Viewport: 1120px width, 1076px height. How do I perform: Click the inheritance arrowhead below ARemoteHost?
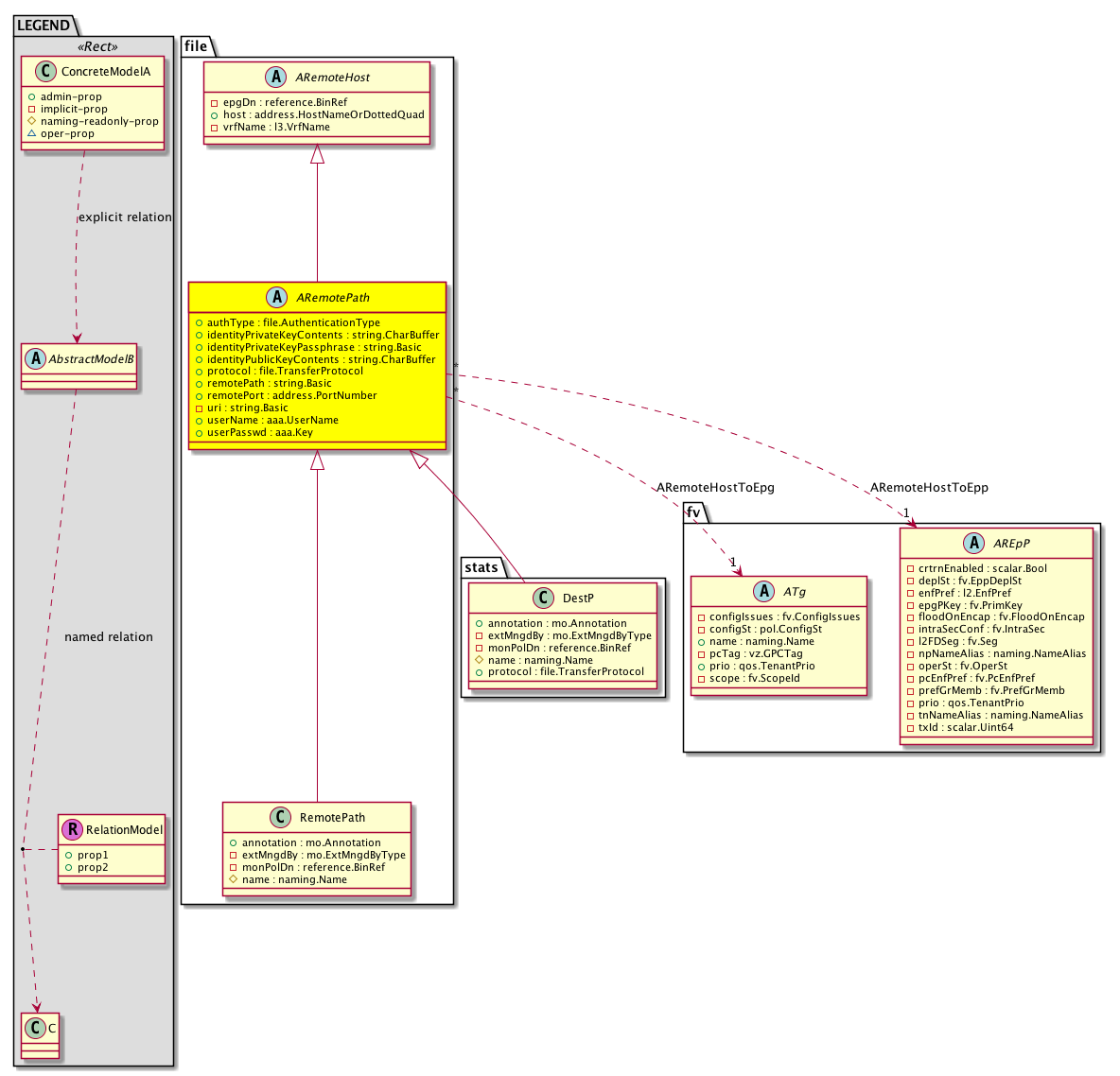tap(318, 154)
